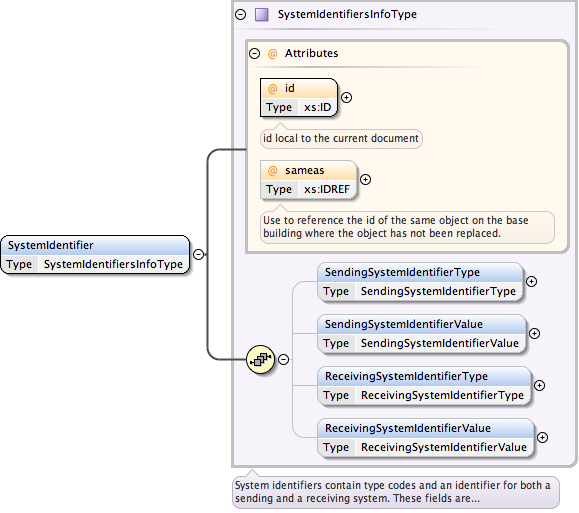This screenshot has height=513, width=579.
Task: Click the @ icon next to Attributes
Action: coord(273,54)
